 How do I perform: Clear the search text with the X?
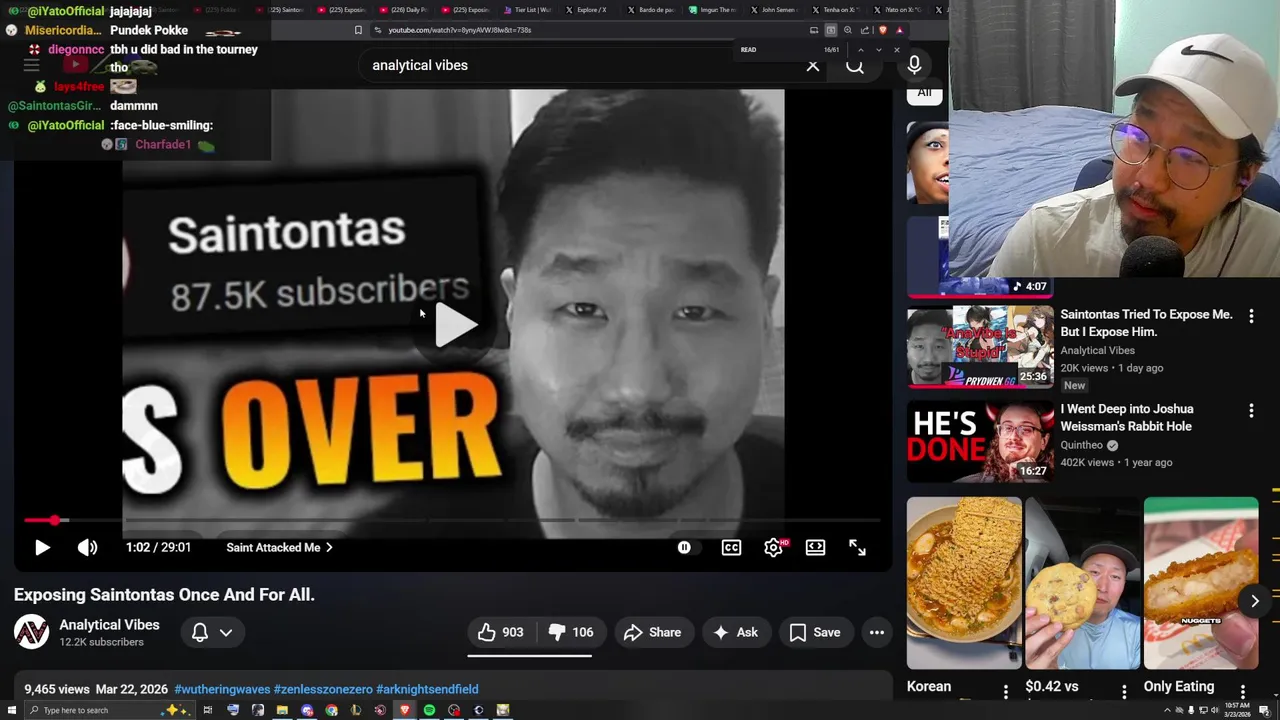coord(813,65)
